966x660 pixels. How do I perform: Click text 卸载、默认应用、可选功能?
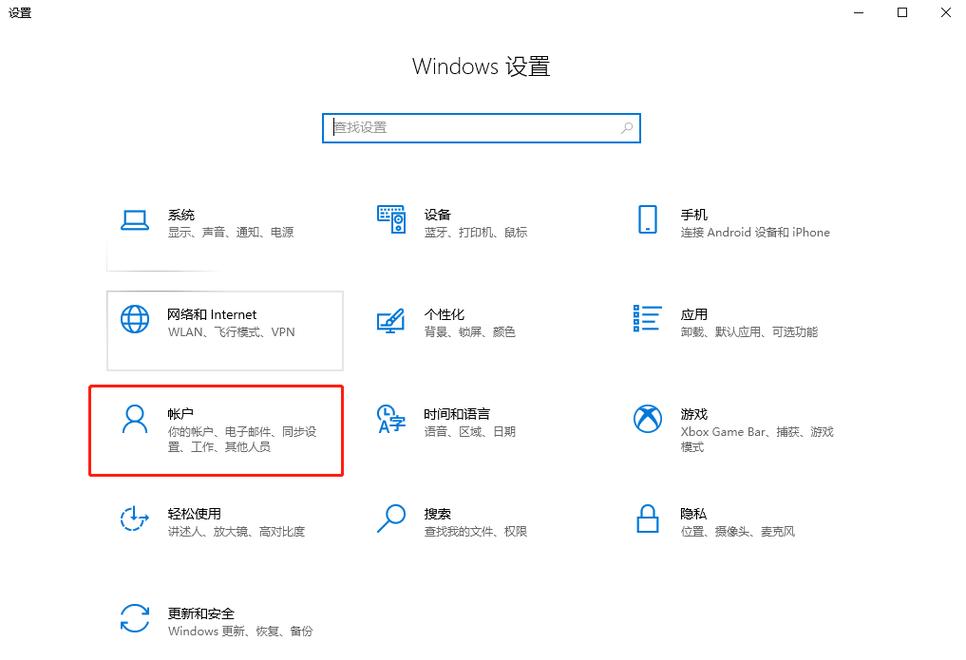click(749, 332)
